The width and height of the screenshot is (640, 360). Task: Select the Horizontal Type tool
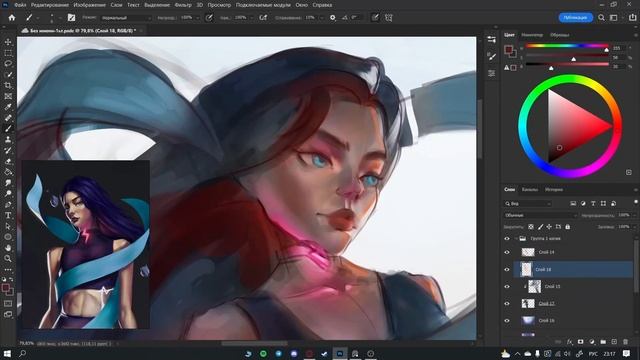pos(8,215)
